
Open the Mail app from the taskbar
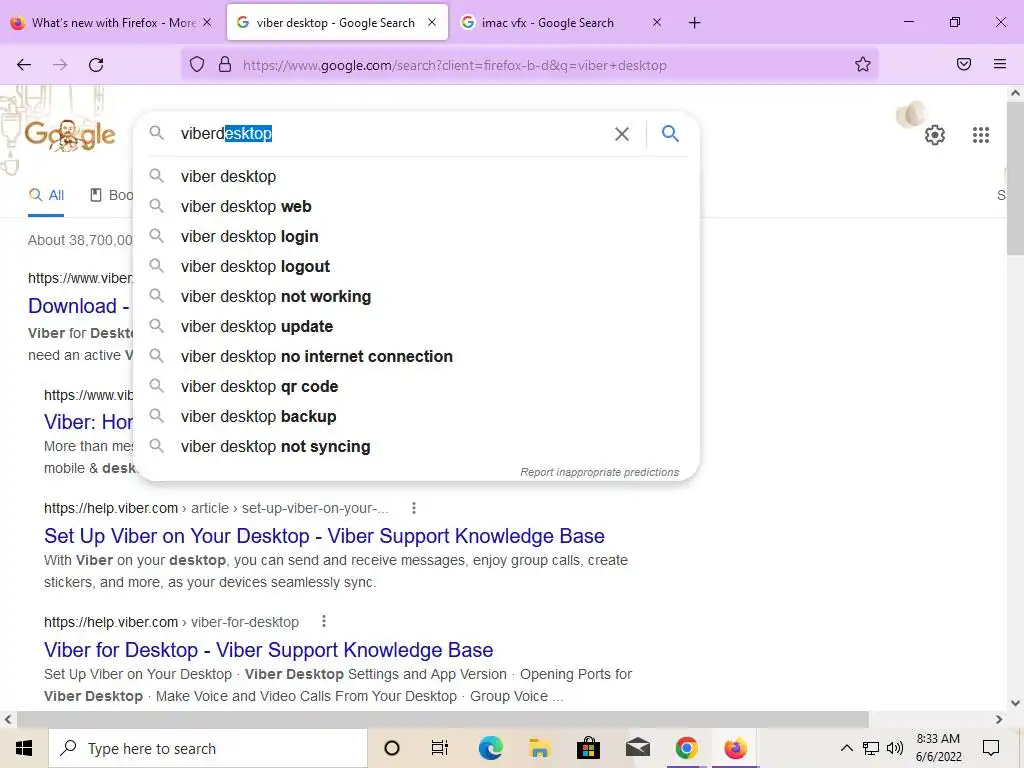click(637, 748)
